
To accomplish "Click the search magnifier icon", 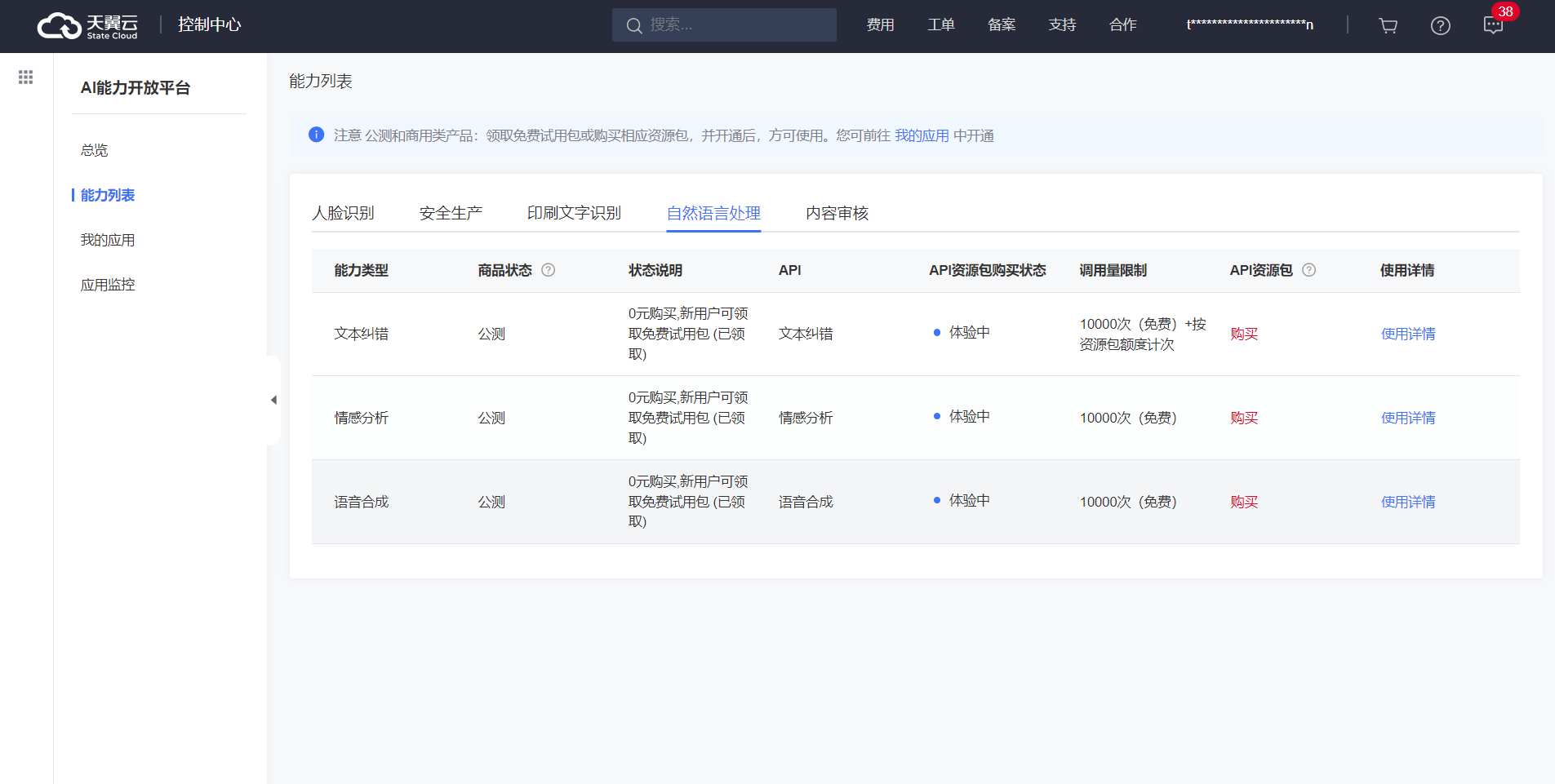I will pyautogui.click(x=634, y=25).
